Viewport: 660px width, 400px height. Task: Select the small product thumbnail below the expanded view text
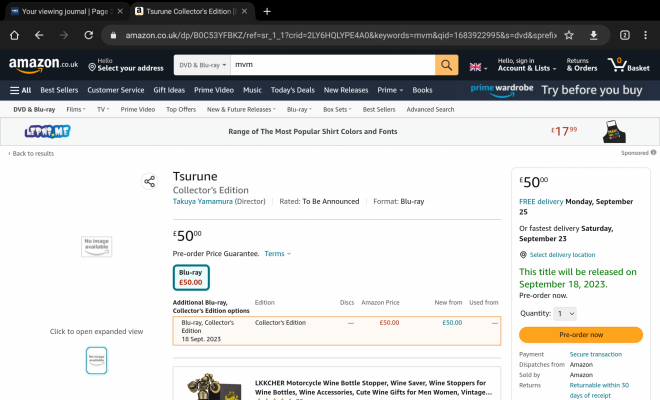tap(96, 360)
